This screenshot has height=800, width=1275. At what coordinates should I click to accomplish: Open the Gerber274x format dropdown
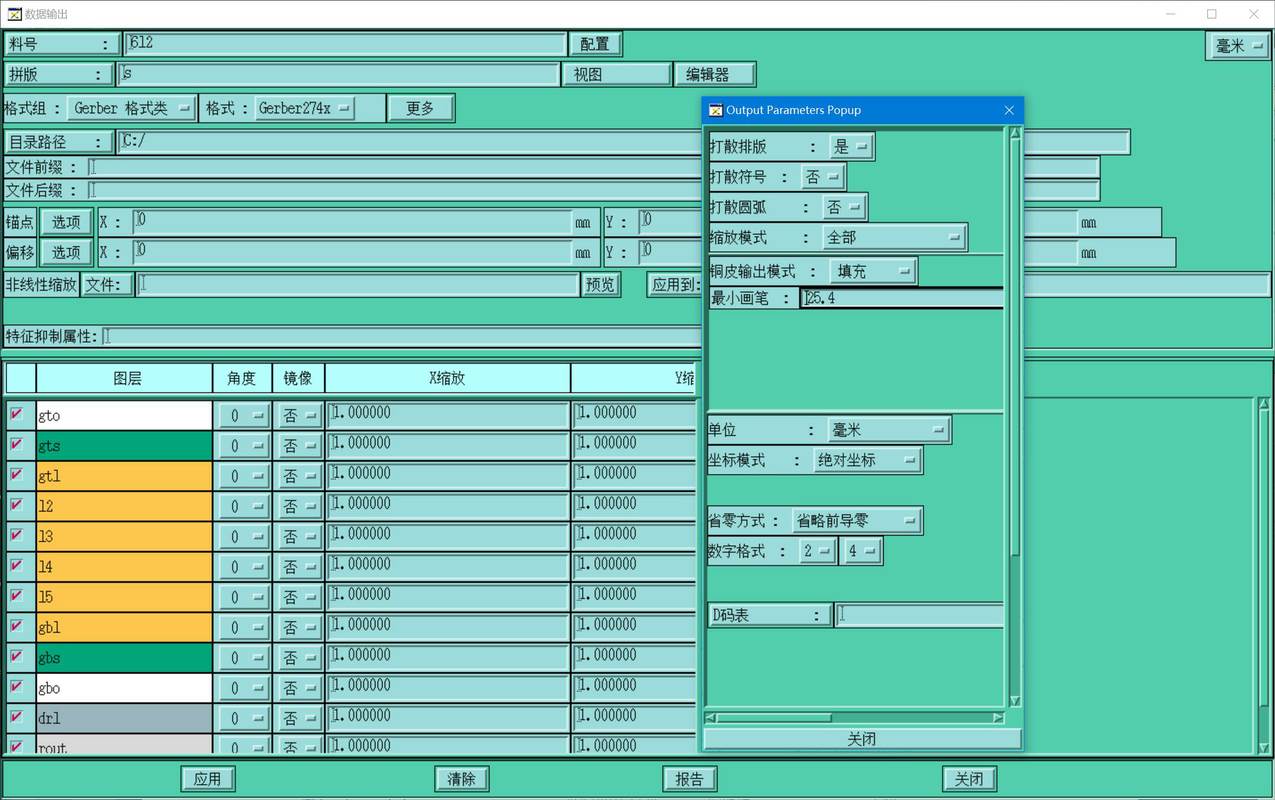[305, 108]
